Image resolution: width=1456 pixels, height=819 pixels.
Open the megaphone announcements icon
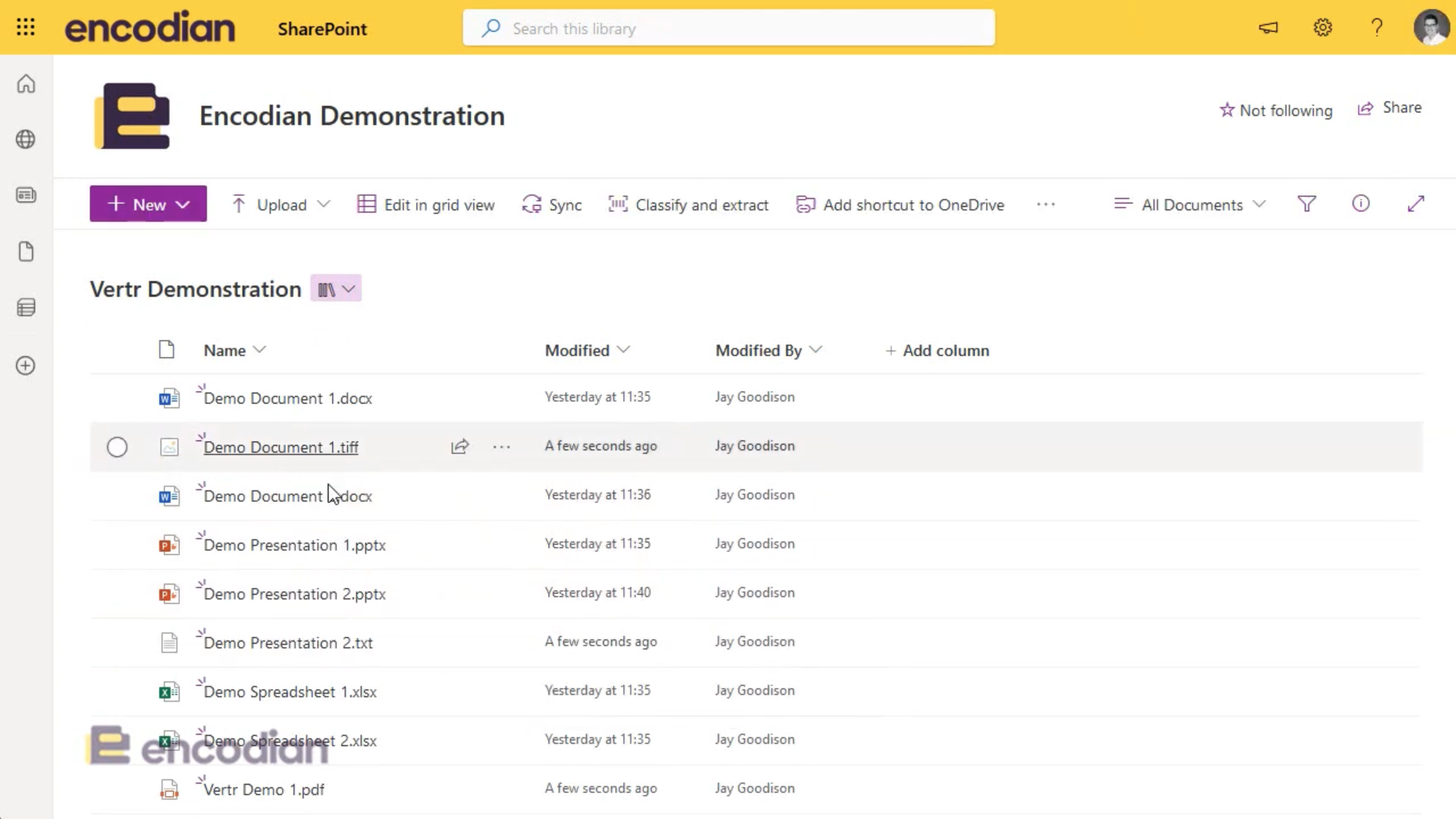click(1268, 28)
